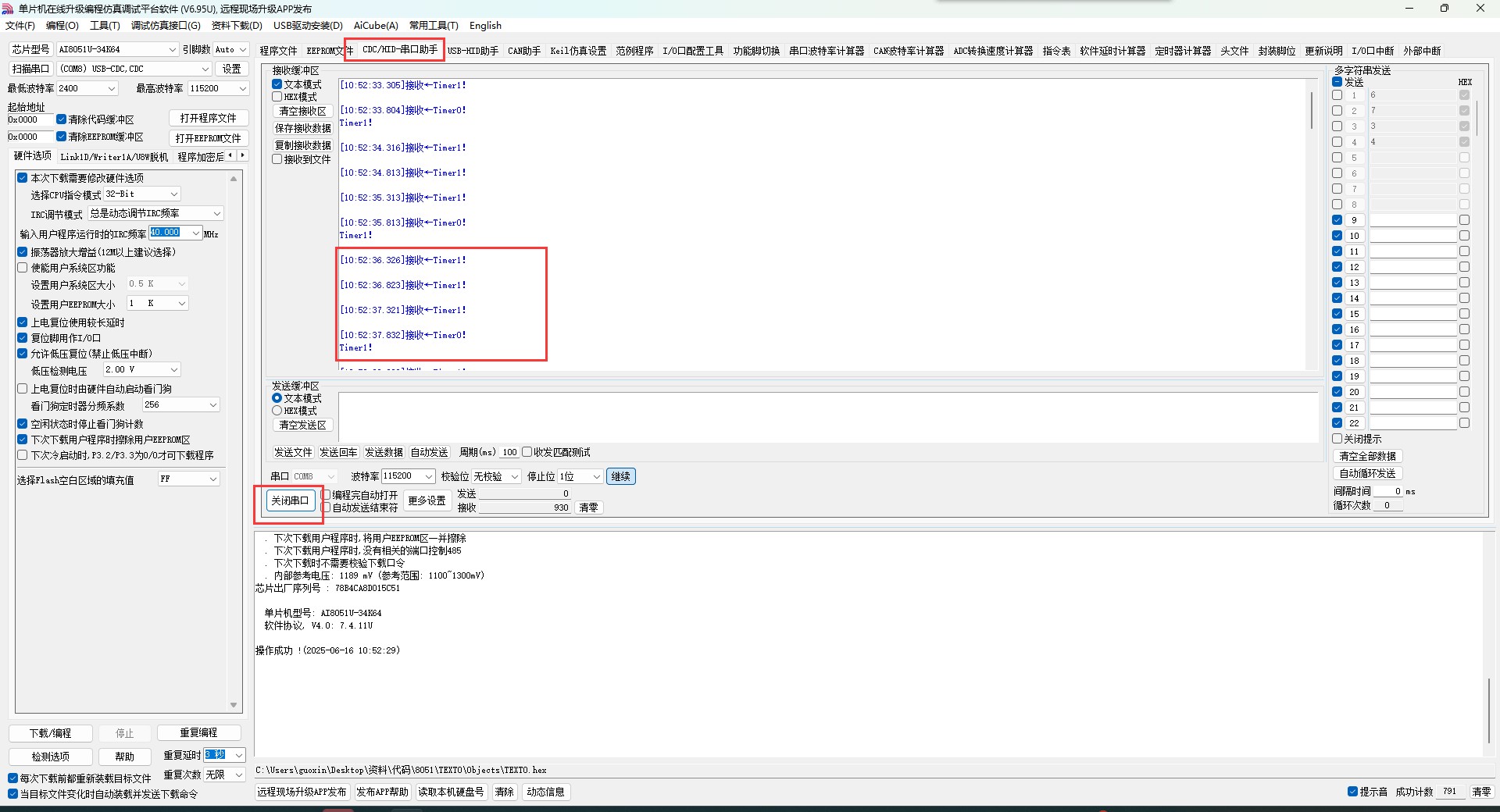Viewport: 1500px width, 812px height.
Task: Uncheck 文本模式 in receive buffer
Action: (277, 84)
